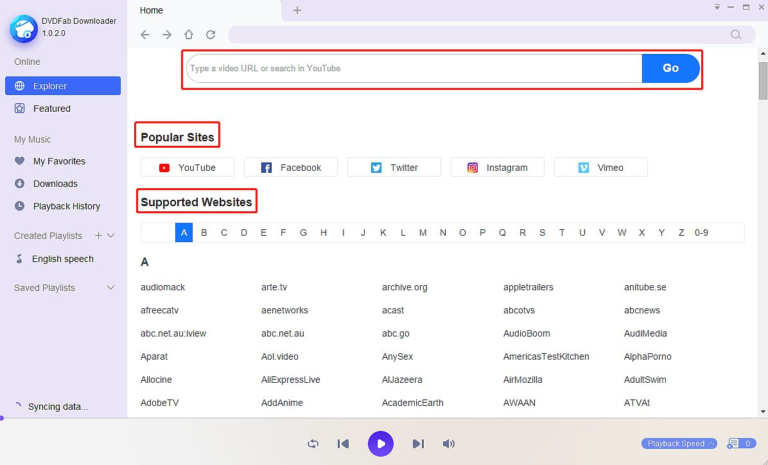
Task: Select letter B in alphabet filter
Action: coord(204,233)
